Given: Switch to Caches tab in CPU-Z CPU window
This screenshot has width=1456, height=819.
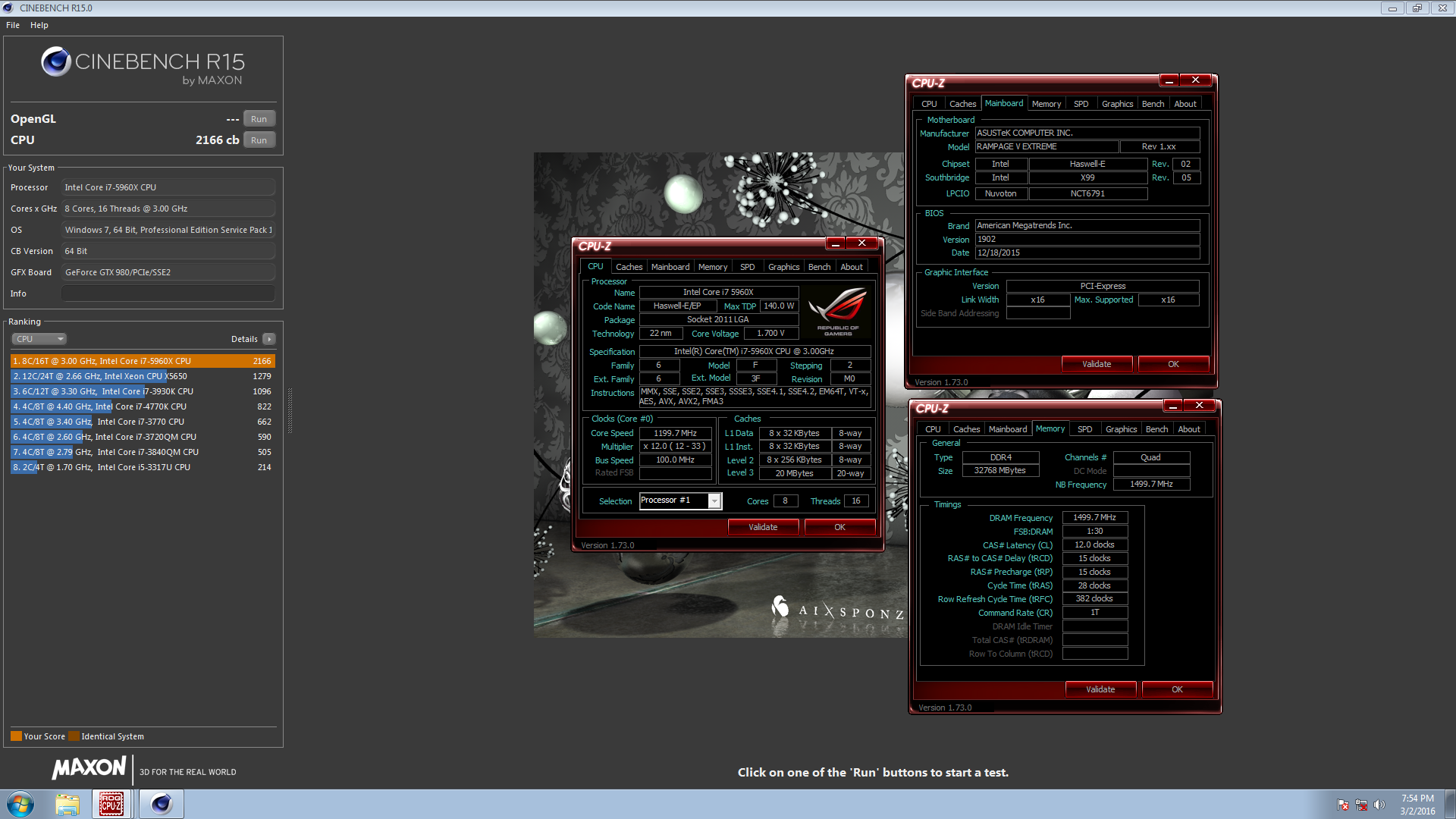Looking at the screenshot, I should [x=629, y=267].
